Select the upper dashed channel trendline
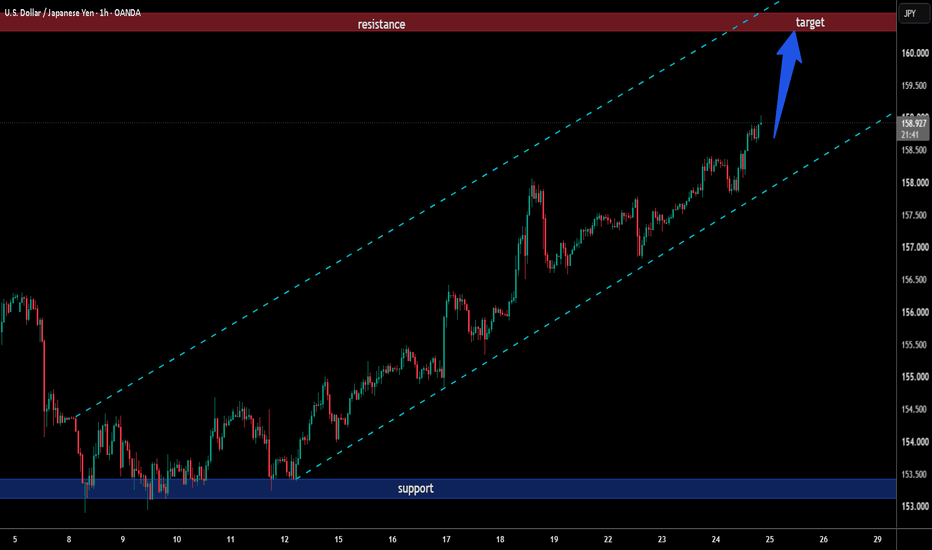Screen dimensions: 932x550 coord(428,208)
